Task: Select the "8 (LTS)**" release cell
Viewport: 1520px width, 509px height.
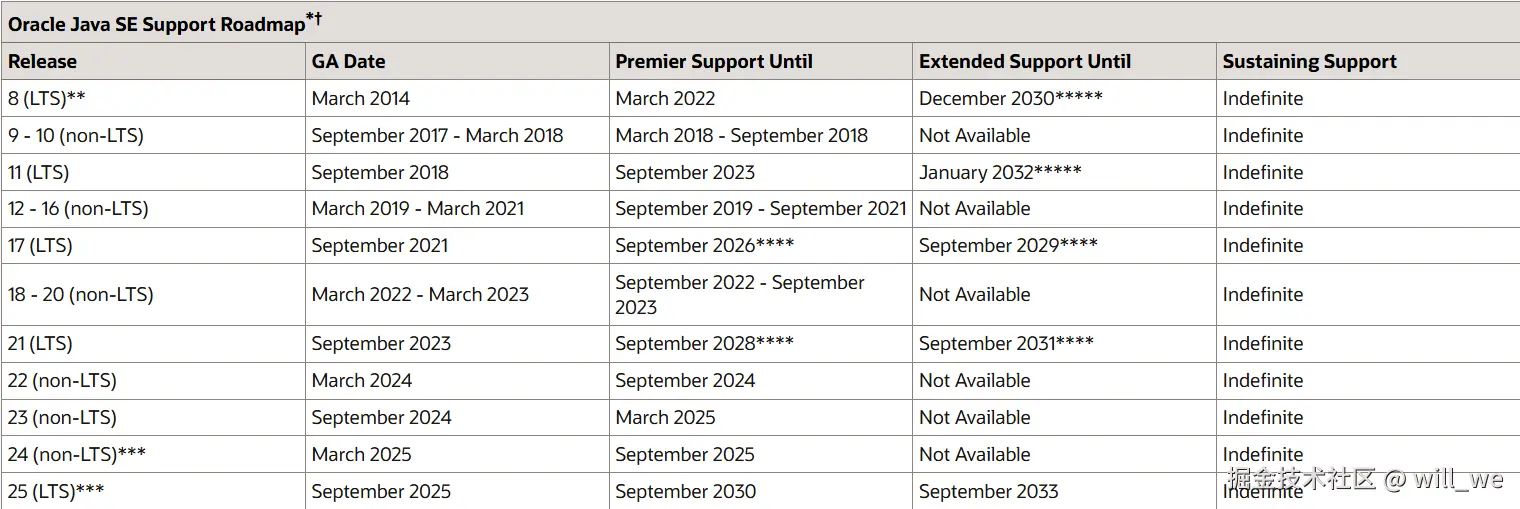Action: (x=45, y=98)
